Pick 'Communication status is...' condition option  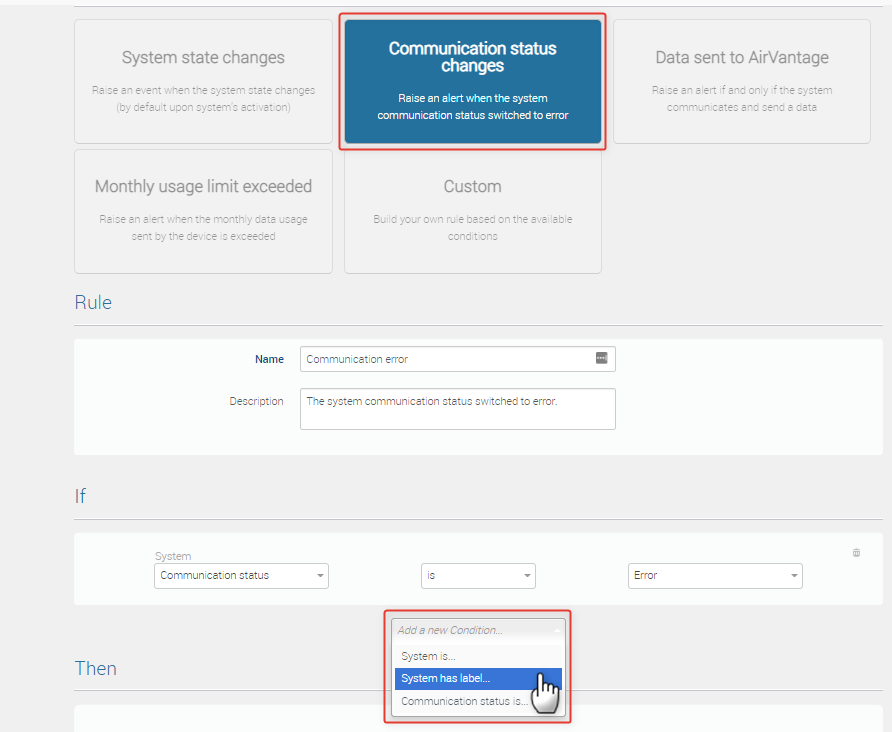click(x=464, y=702)
